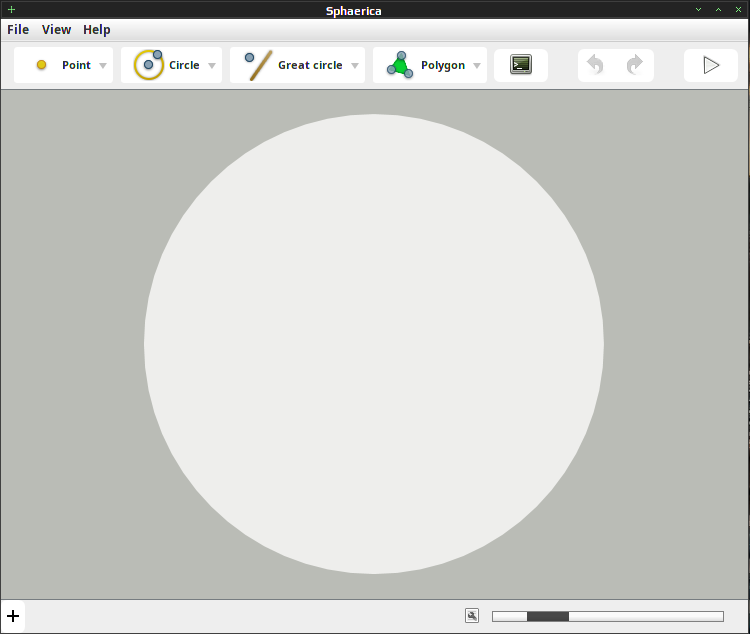Screen dimensions: 750x634
Task: Expand the Great circle dropdown arrow
Action: point(355,66)
